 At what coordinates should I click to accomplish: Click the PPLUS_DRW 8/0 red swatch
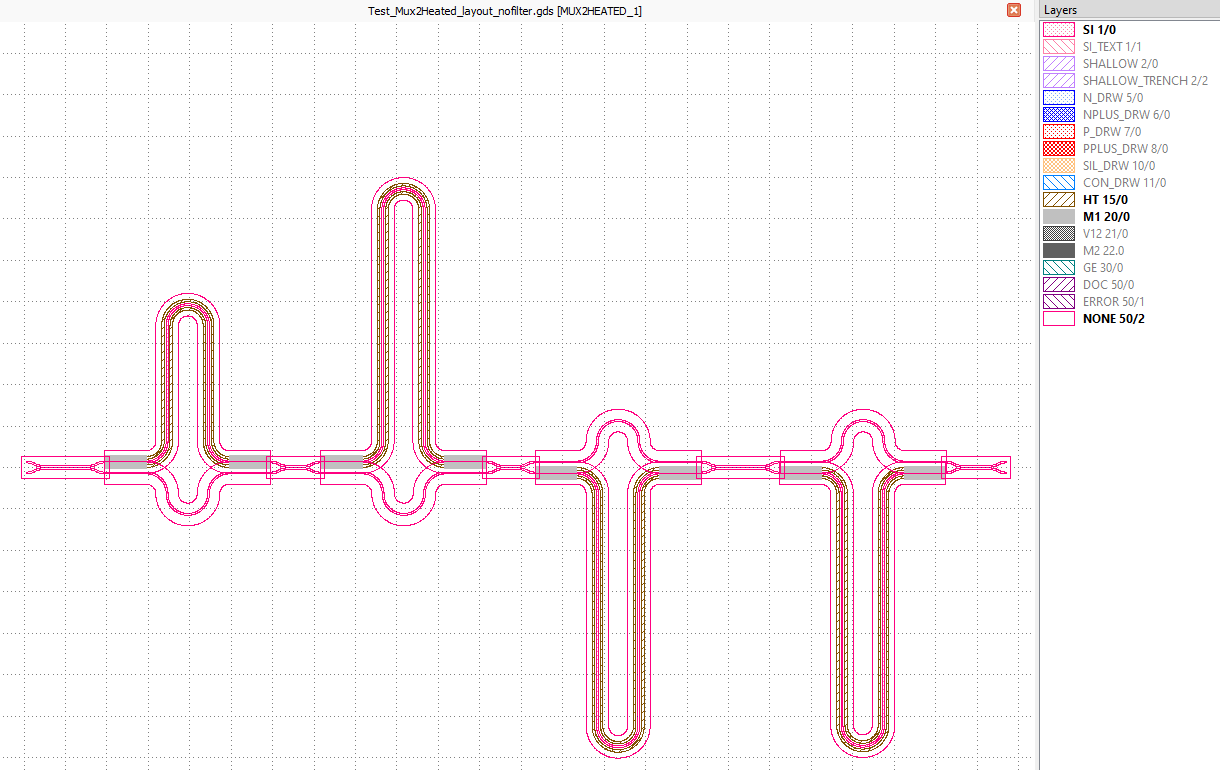(x=1058, y=149)
